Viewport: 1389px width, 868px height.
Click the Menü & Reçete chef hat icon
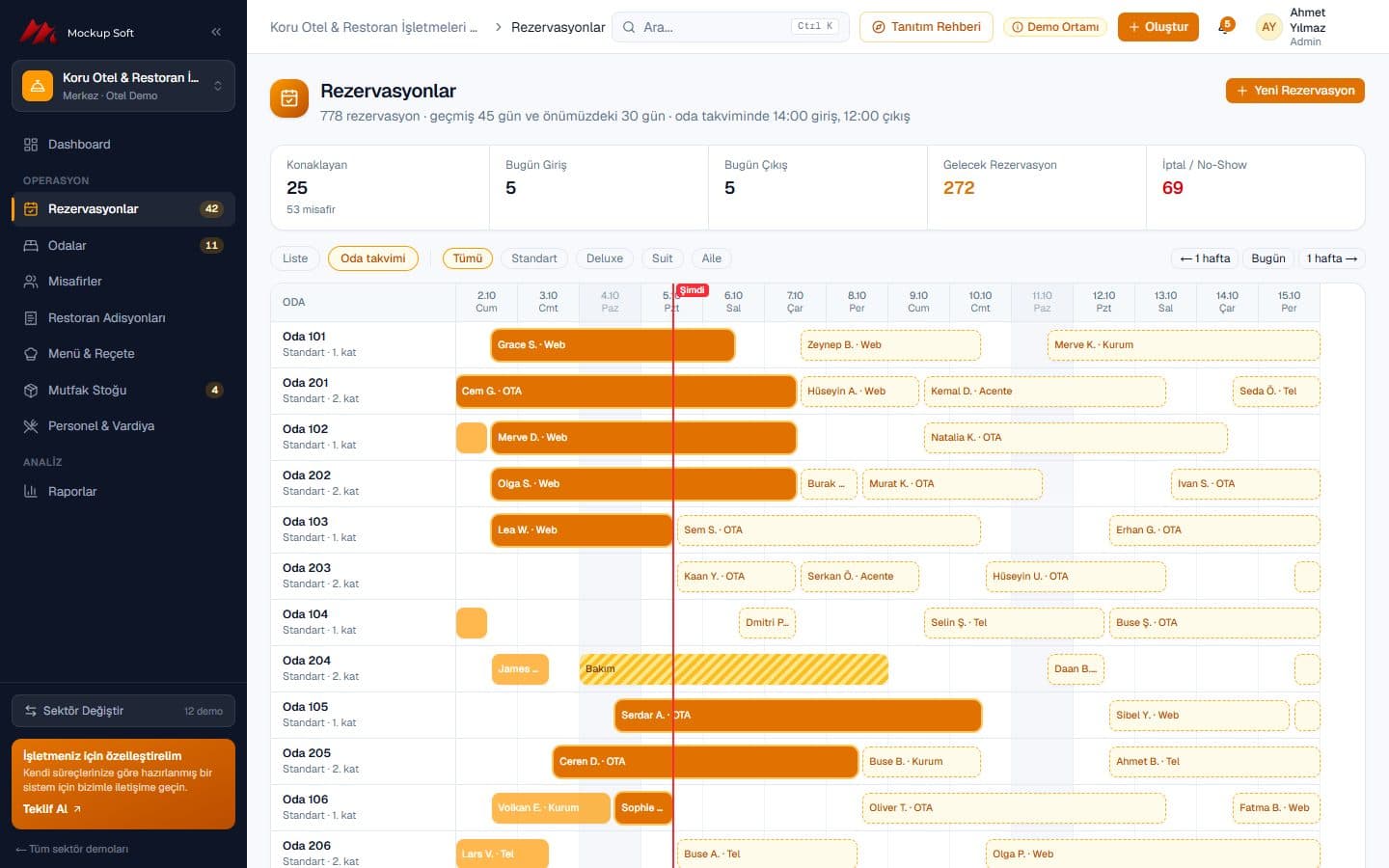31,354
